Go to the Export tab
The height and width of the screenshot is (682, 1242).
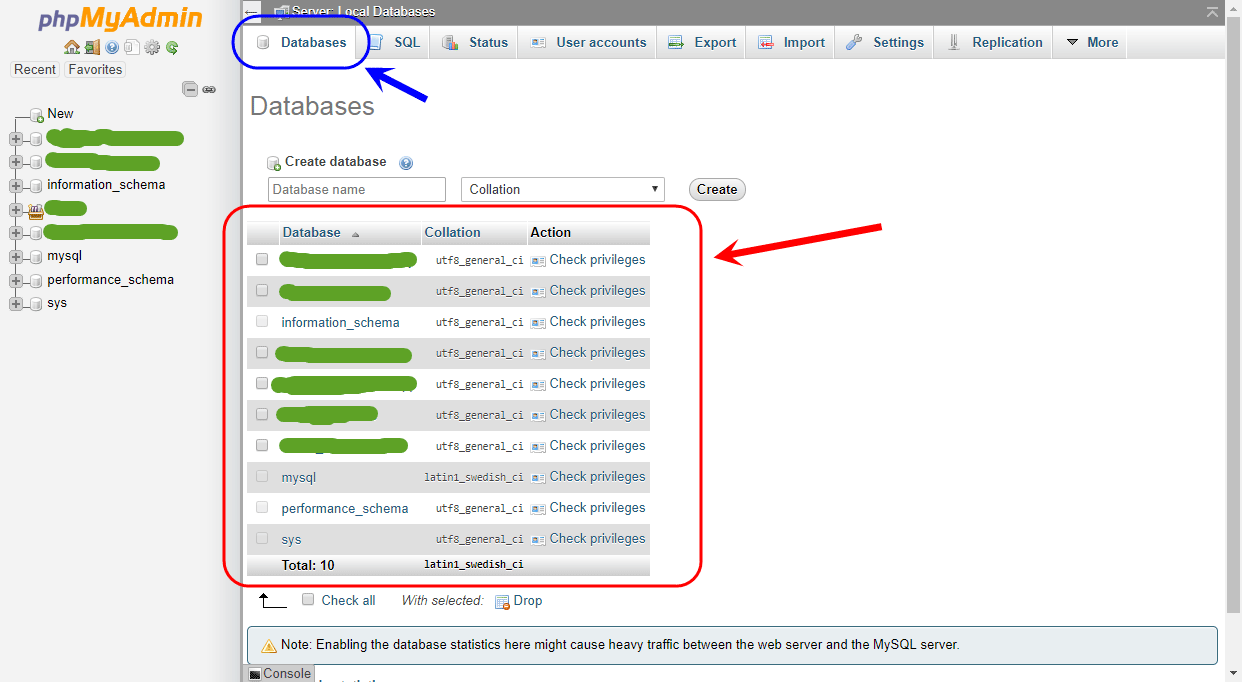coord(702,42)
